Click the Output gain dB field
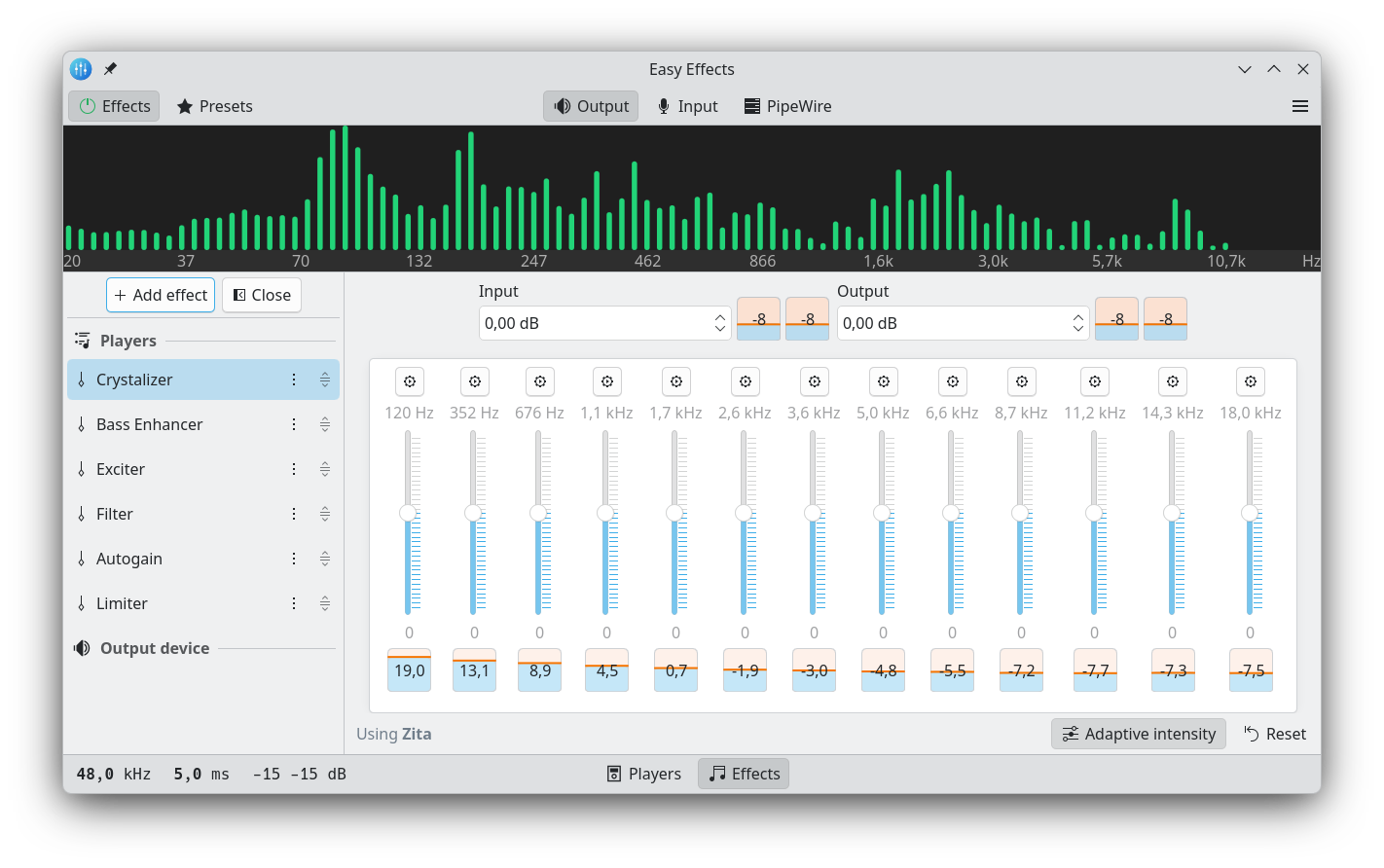1384x868 pixels. click(x=950, y=323)
